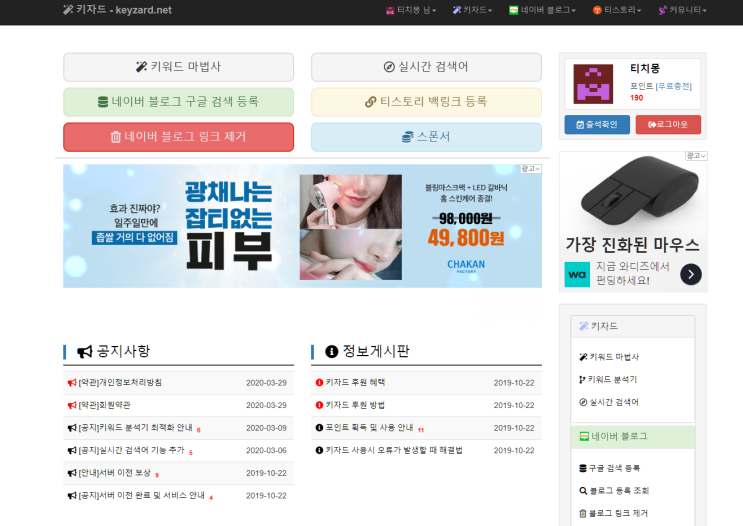Click branch icon beside sidebar 키워드 분석기
Image resolution: width=743 pixels, height=526 pixels.
tap(582, 380)
